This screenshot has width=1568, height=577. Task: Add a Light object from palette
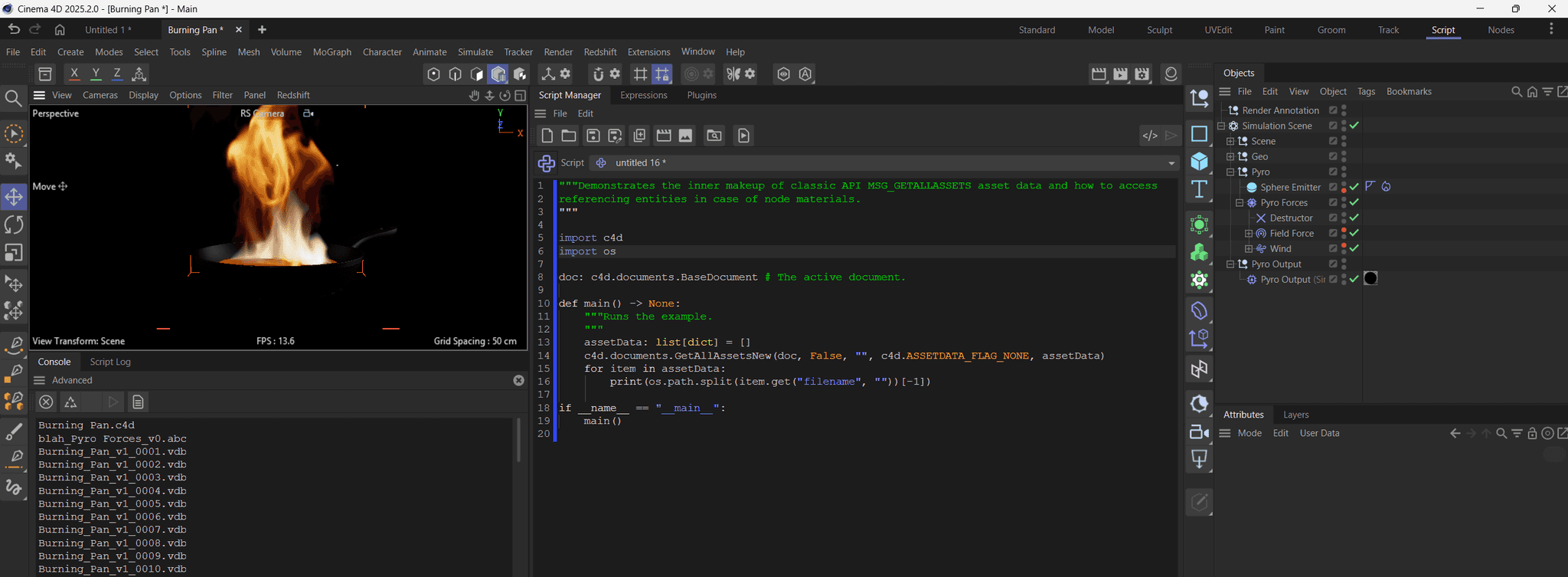(x=1199, y=459)
